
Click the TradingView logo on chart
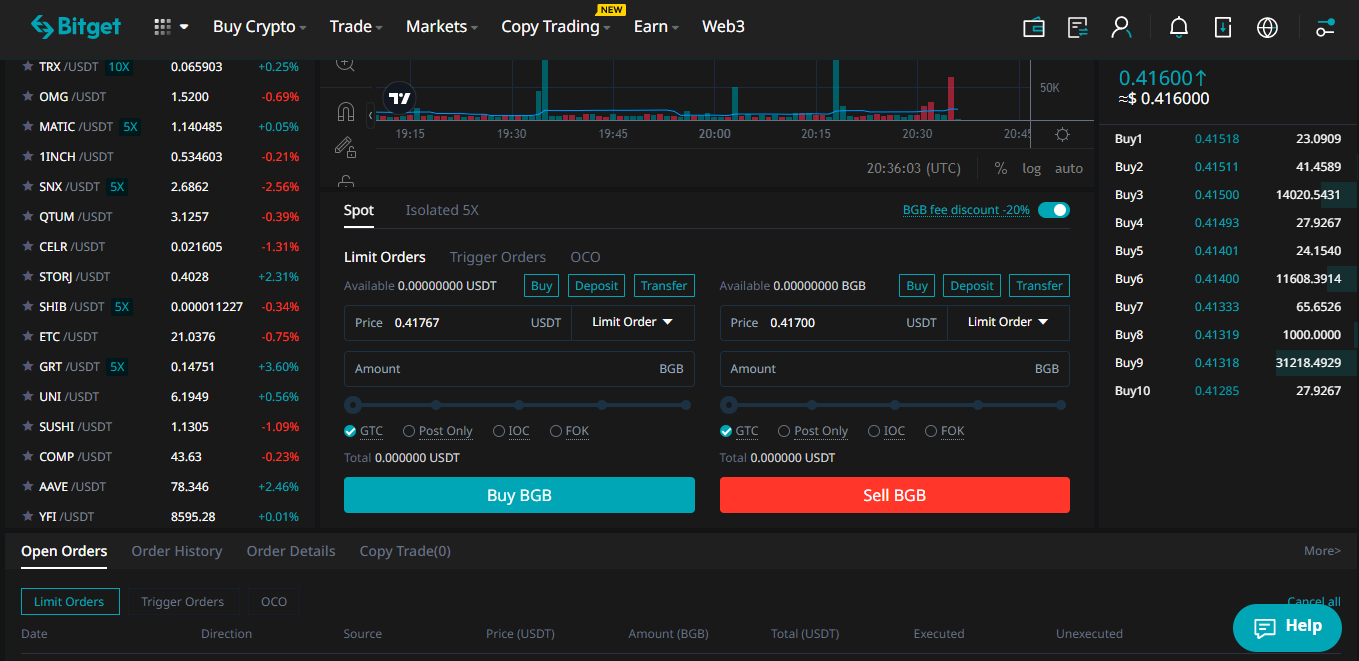400,98
